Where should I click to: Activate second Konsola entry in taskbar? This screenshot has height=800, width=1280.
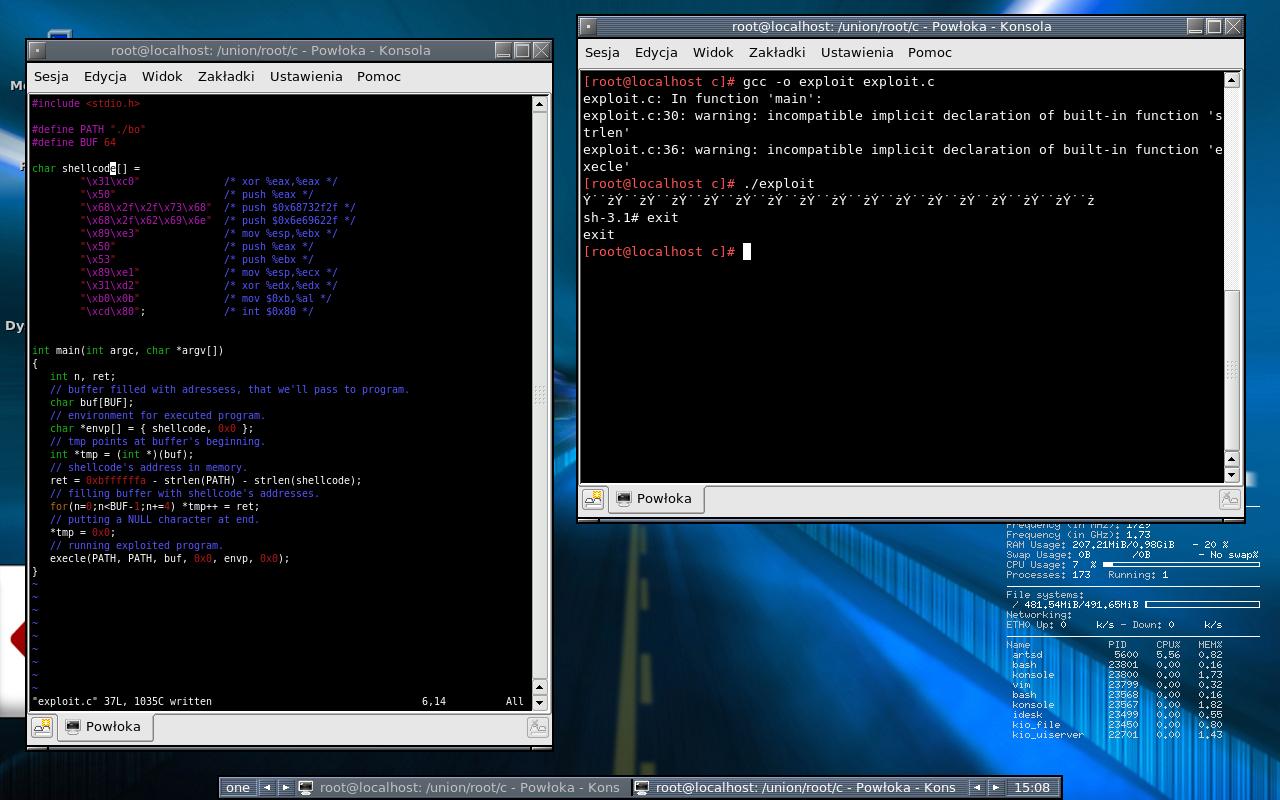(799, 787)
